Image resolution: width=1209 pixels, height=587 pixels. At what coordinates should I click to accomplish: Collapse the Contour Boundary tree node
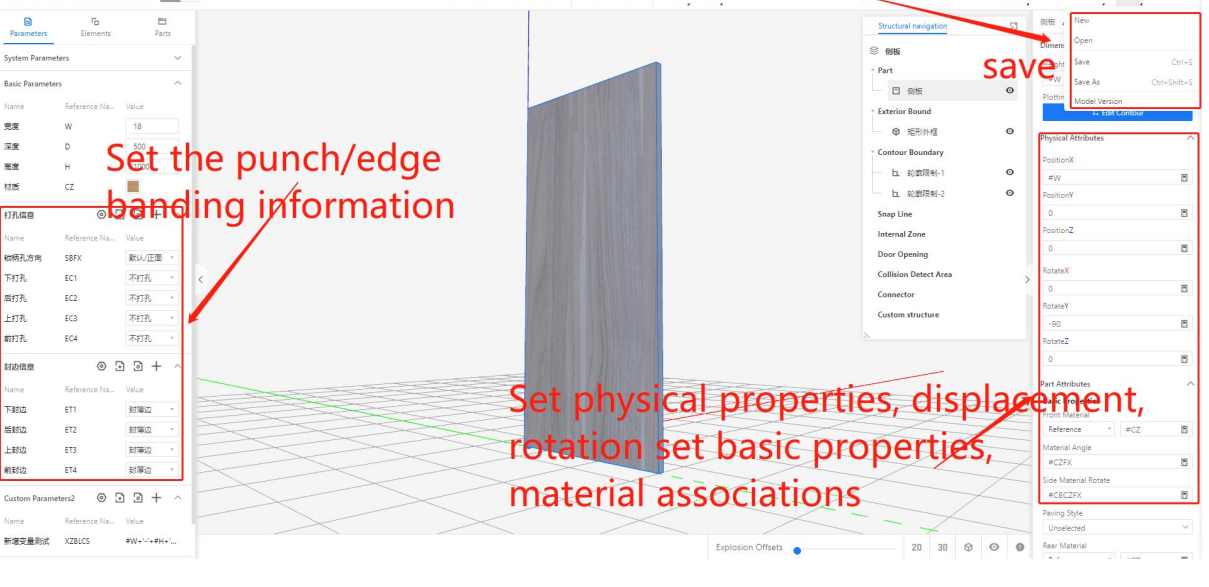click(872, 153)
